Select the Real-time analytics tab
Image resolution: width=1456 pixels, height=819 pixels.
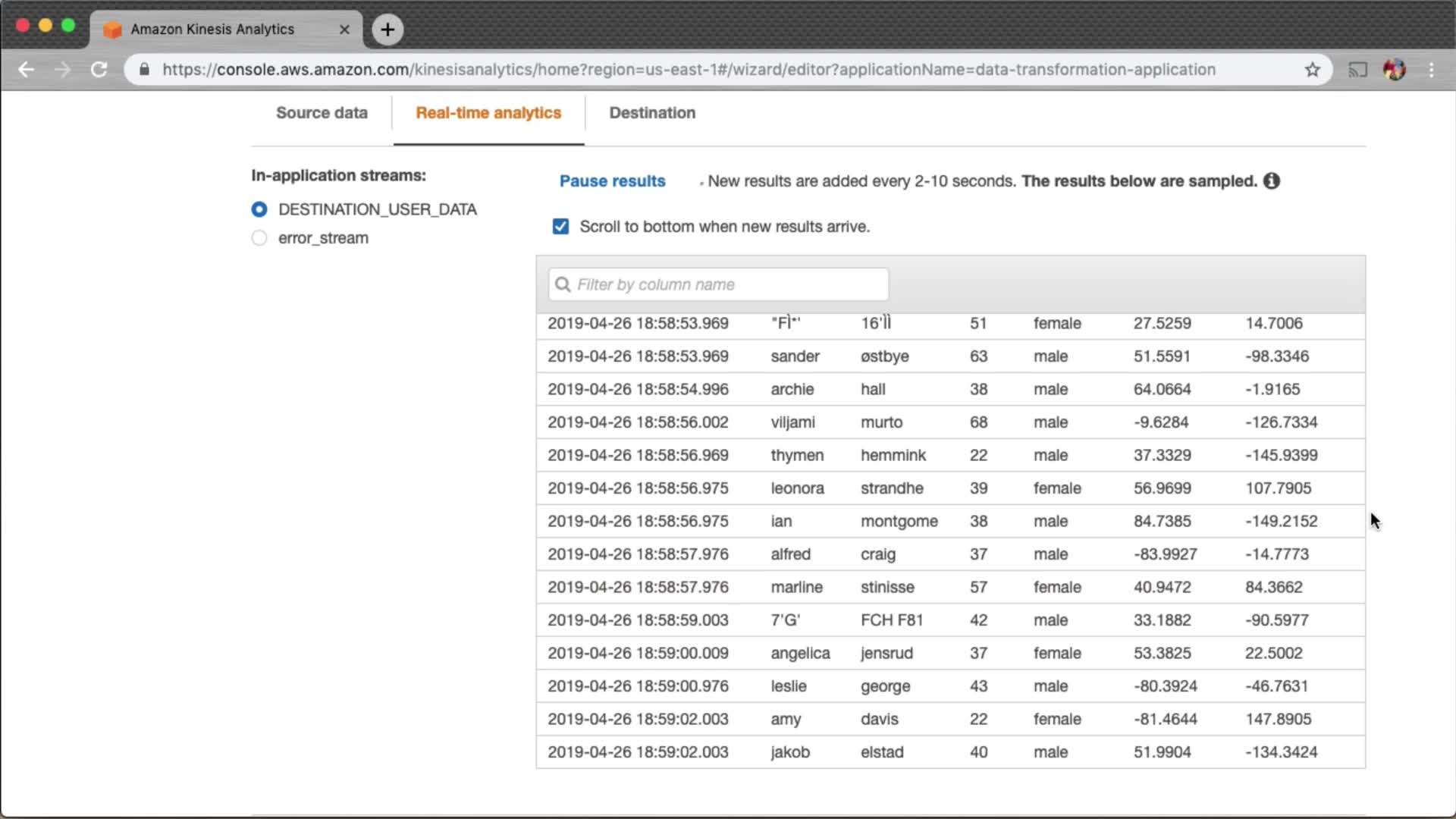[x=488, y=113]
